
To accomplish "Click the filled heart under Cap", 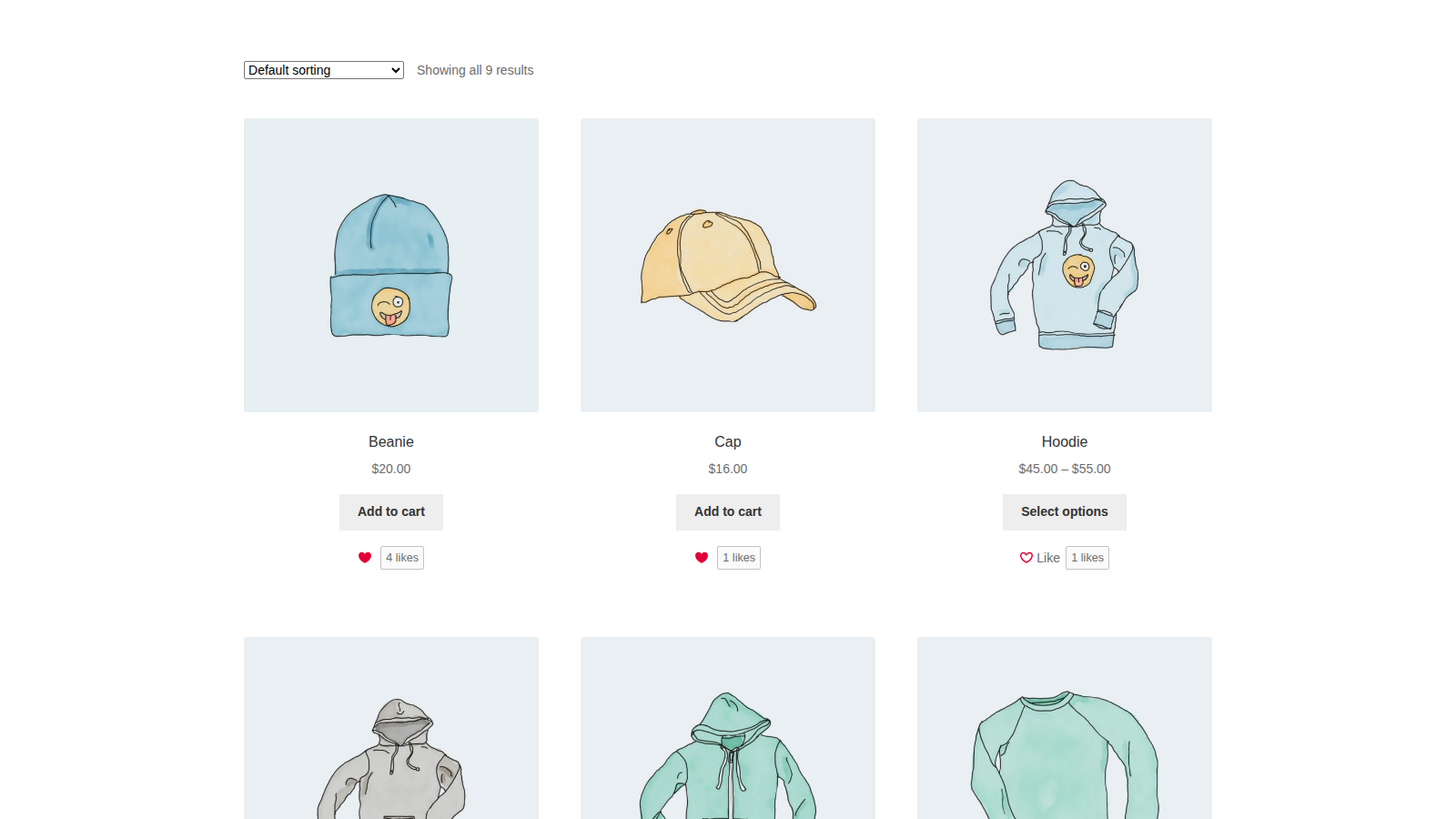I will [x=702, y=558].
